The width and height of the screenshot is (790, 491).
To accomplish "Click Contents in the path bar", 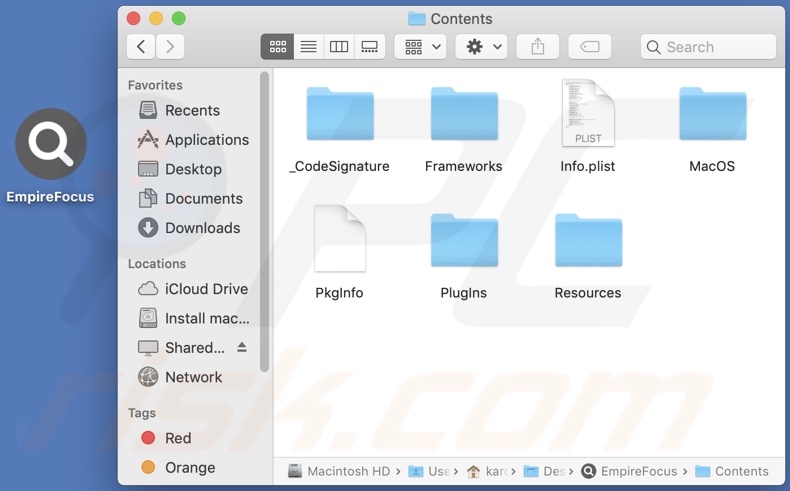I will [732, 471].
